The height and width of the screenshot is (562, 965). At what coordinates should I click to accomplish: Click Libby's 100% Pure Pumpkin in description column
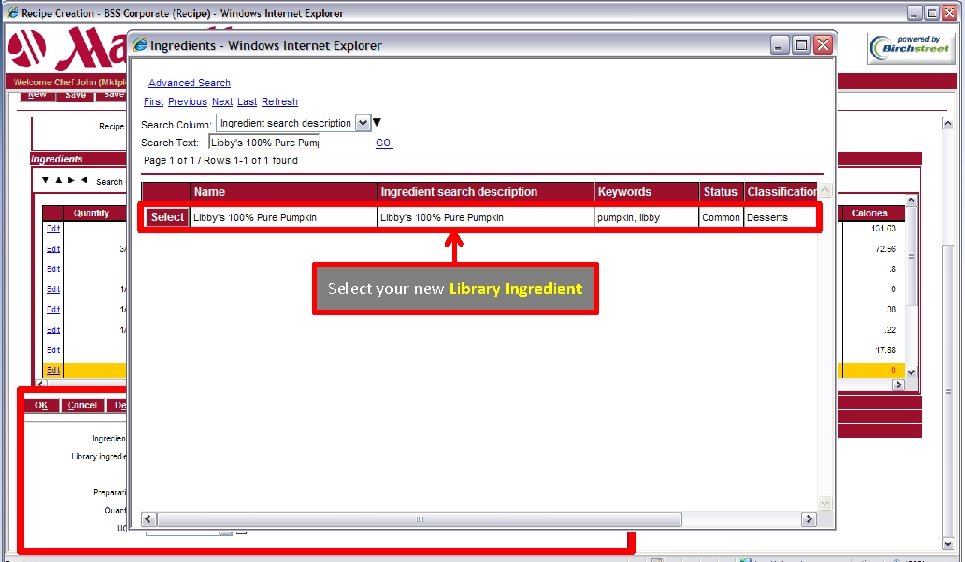pyautogui.click(x=442, y=217)
